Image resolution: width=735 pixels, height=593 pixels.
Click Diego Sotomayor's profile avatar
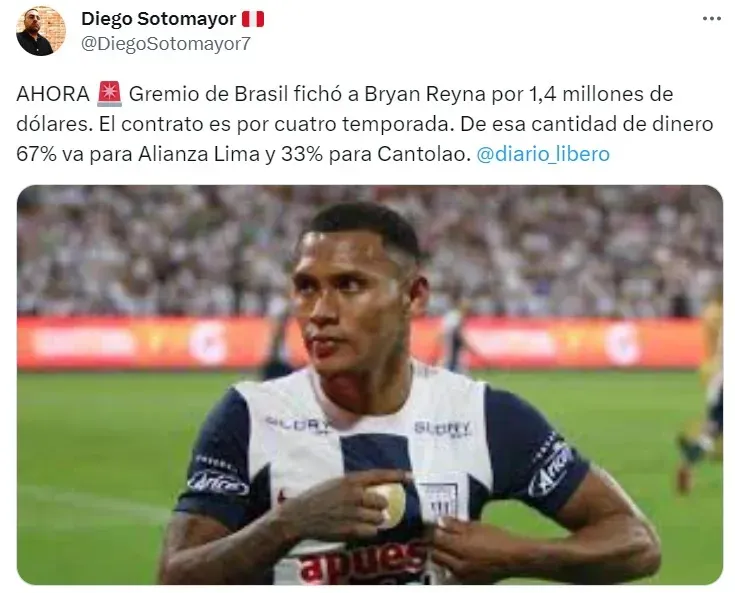pyautogui.click(x=41, y=31)
